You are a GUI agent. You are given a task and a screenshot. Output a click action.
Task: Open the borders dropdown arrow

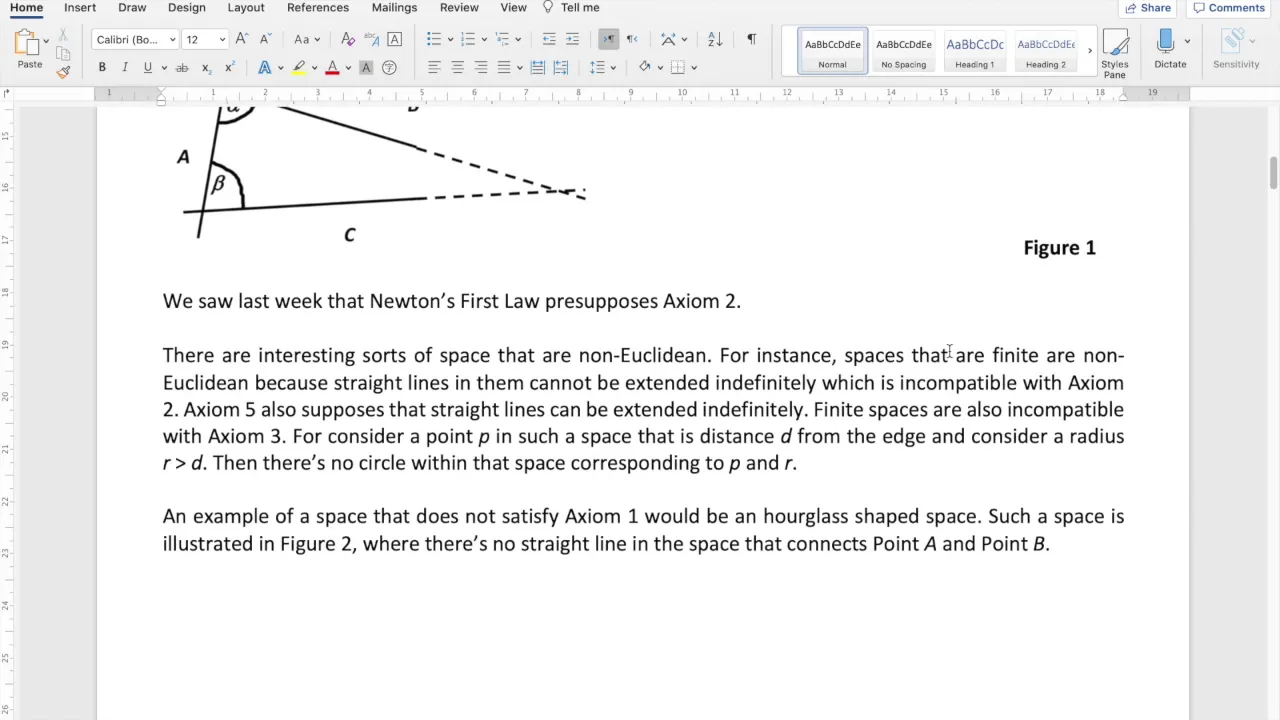tap(694, 67)
